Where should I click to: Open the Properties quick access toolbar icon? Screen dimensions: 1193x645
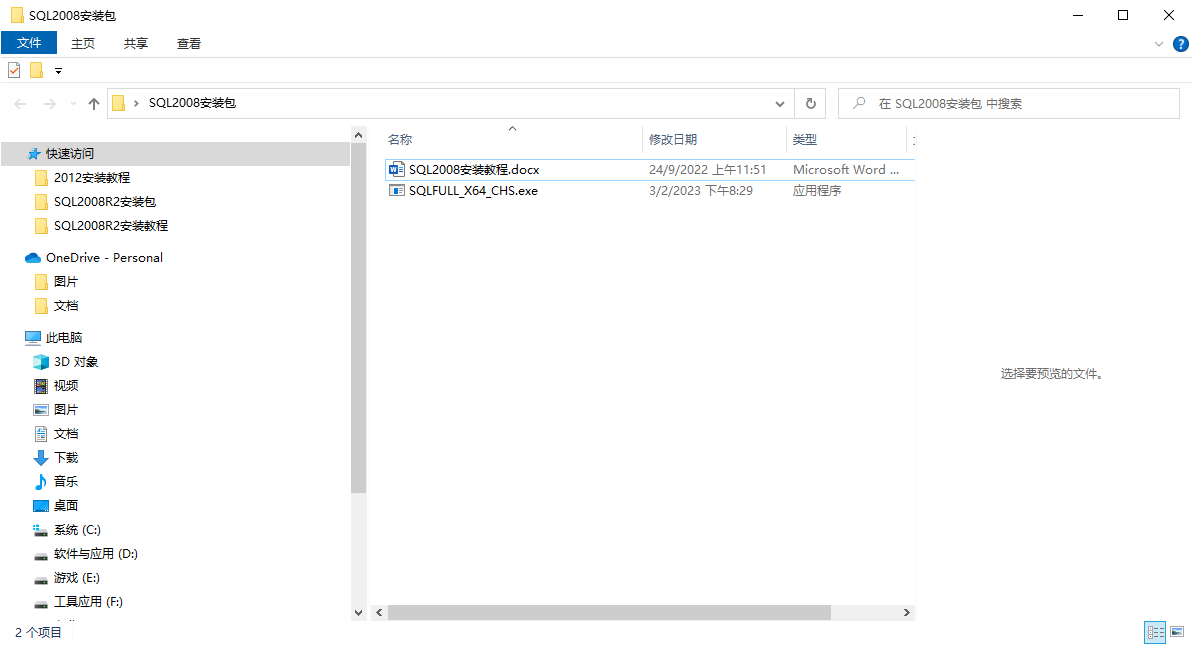coord(14,70)
